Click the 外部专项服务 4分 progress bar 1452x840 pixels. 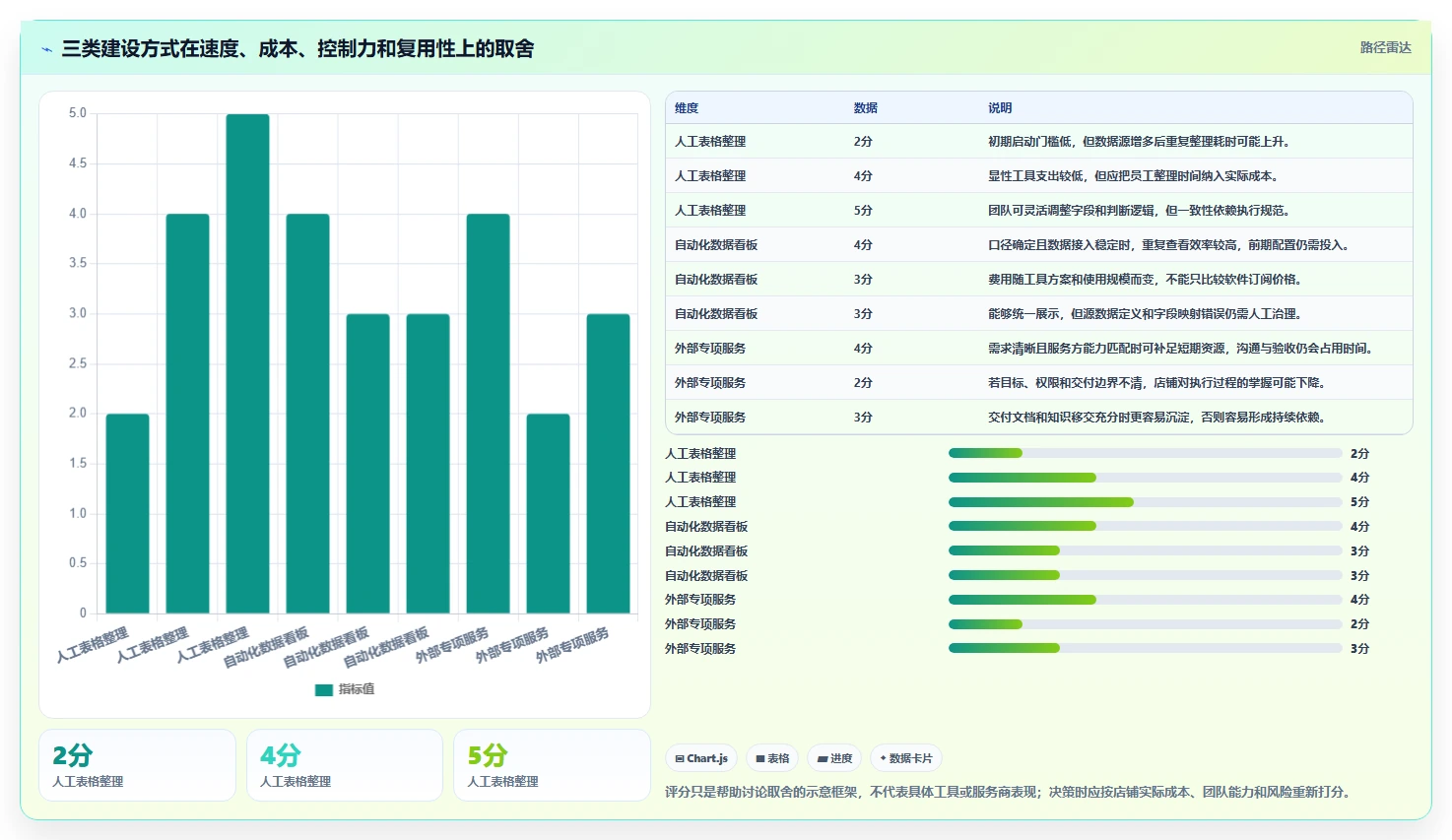coord(1145,600)
